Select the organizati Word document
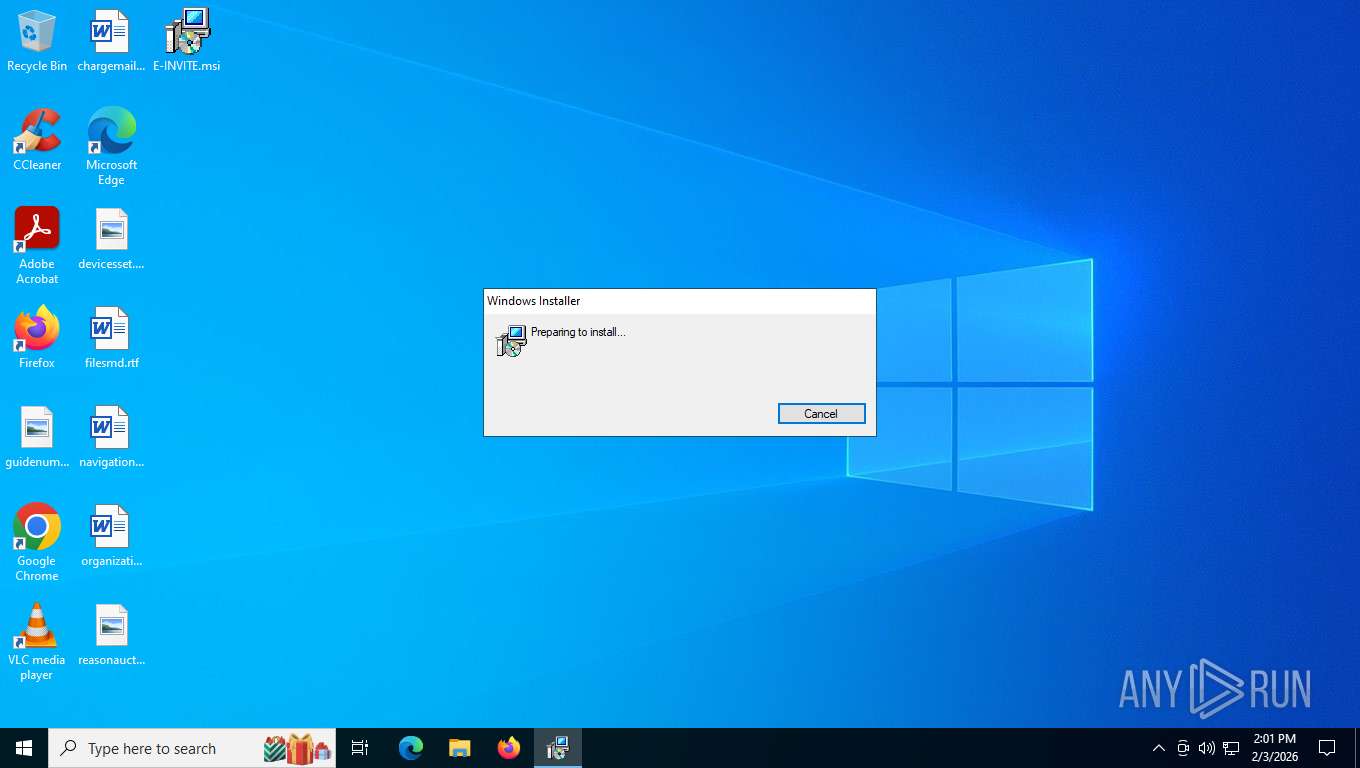 tap(111, 537)
